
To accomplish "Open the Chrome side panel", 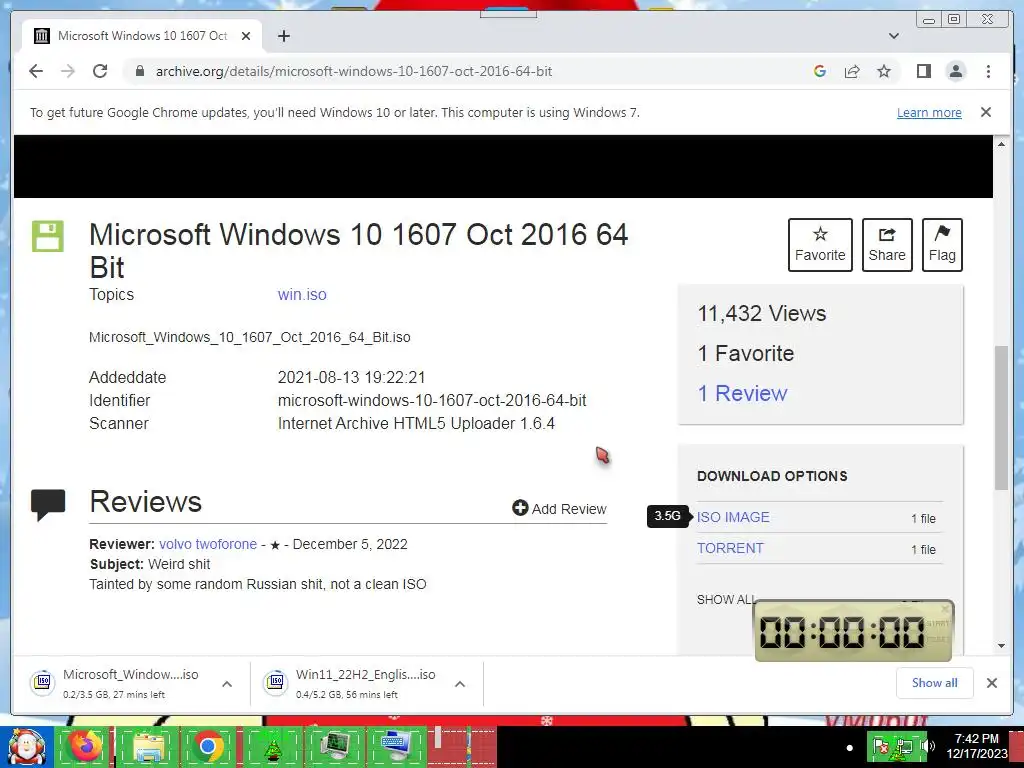I will coord(923,71).
